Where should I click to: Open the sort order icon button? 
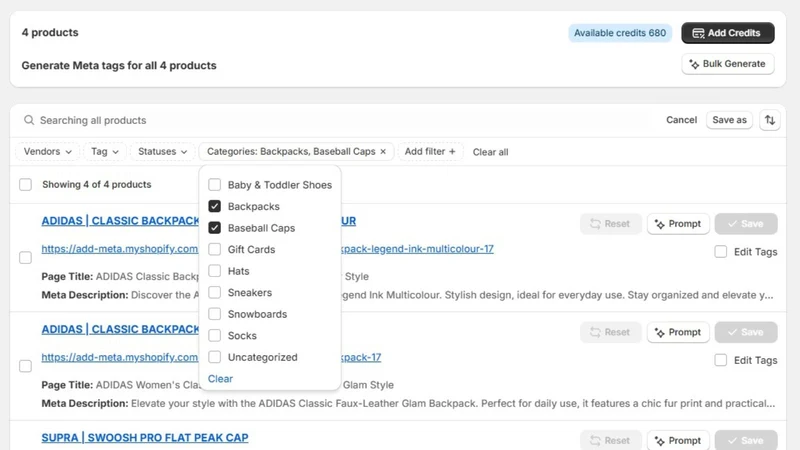(x=769, y=120)
